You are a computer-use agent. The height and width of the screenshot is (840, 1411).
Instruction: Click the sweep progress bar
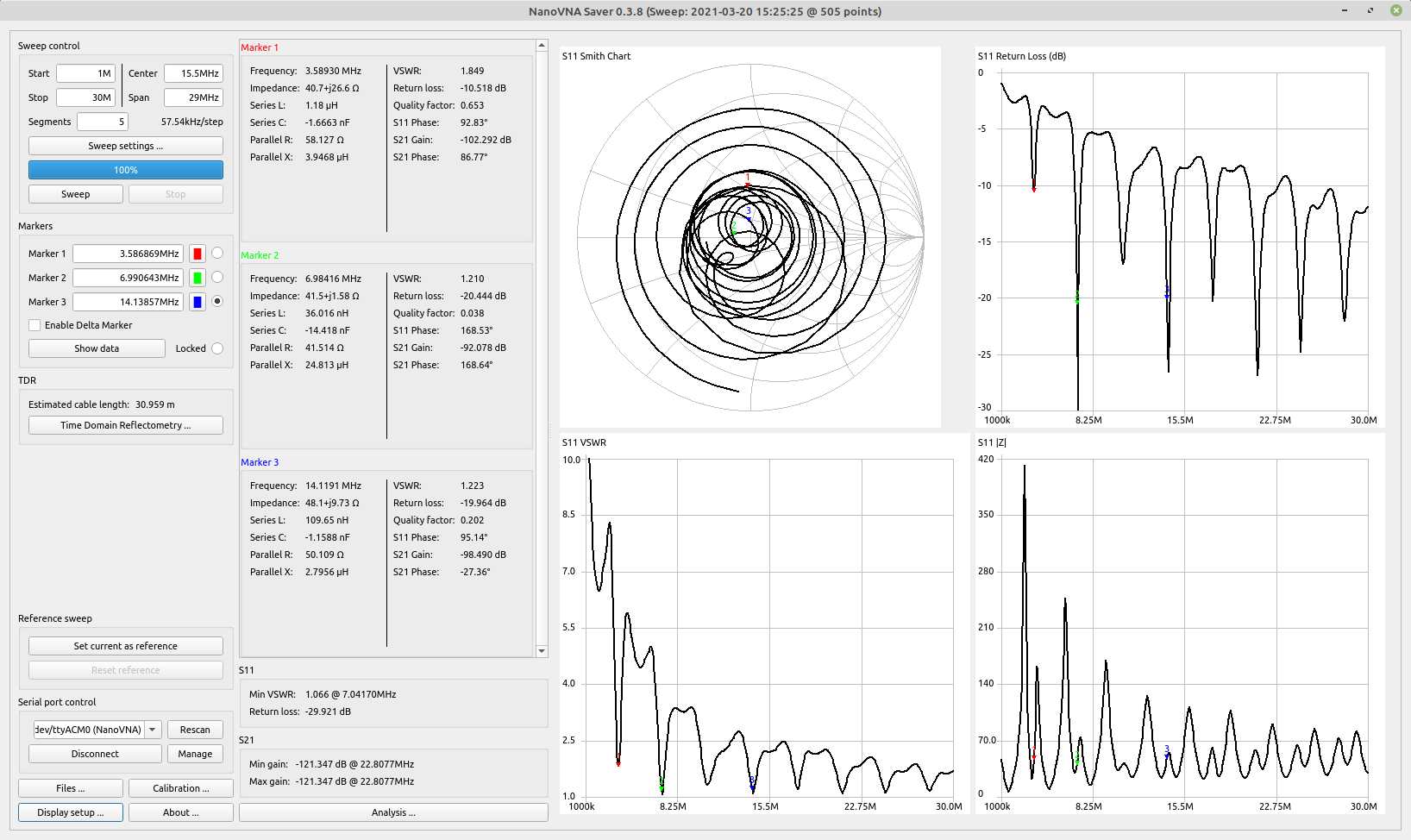click(x=126, y=170)
